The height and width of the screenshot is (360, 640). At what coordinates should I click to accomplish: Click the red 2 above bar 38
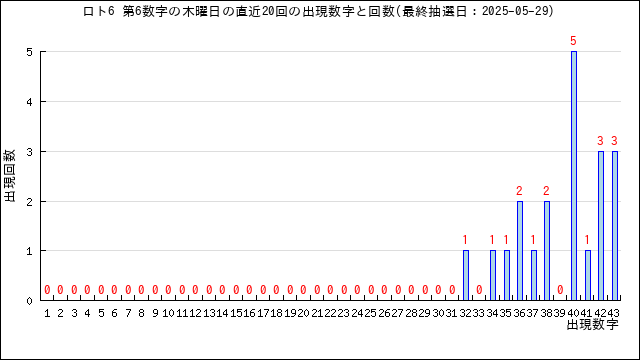(547, 191)
